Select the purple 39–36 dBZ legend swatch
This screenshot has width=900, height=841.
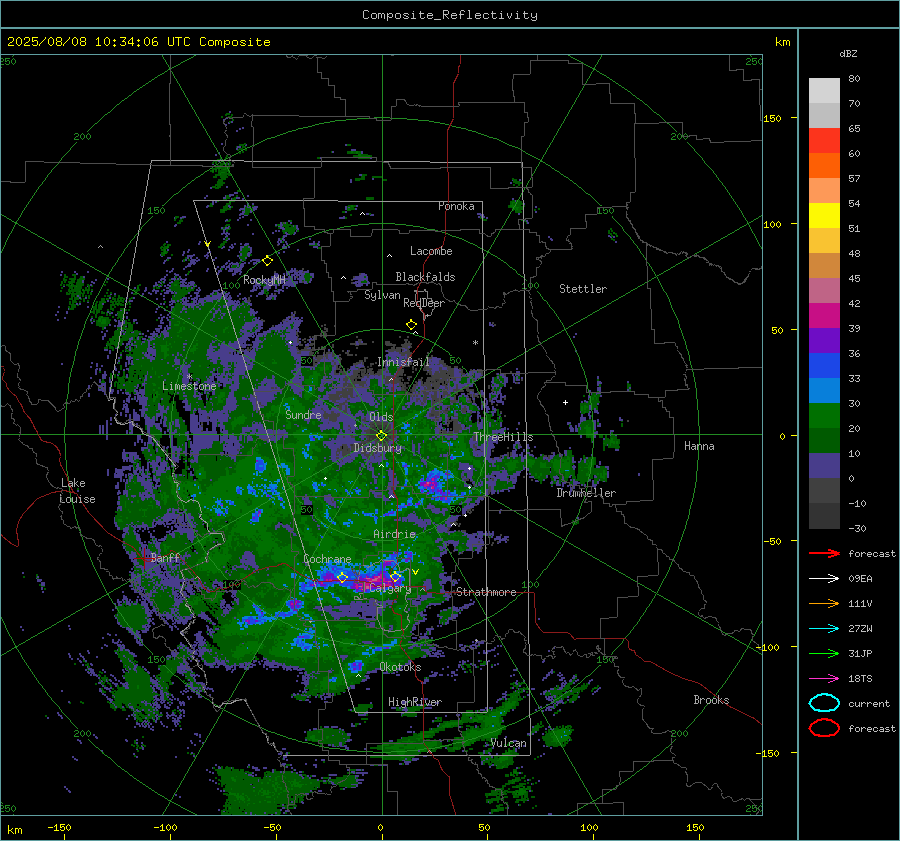pos(824,341)
